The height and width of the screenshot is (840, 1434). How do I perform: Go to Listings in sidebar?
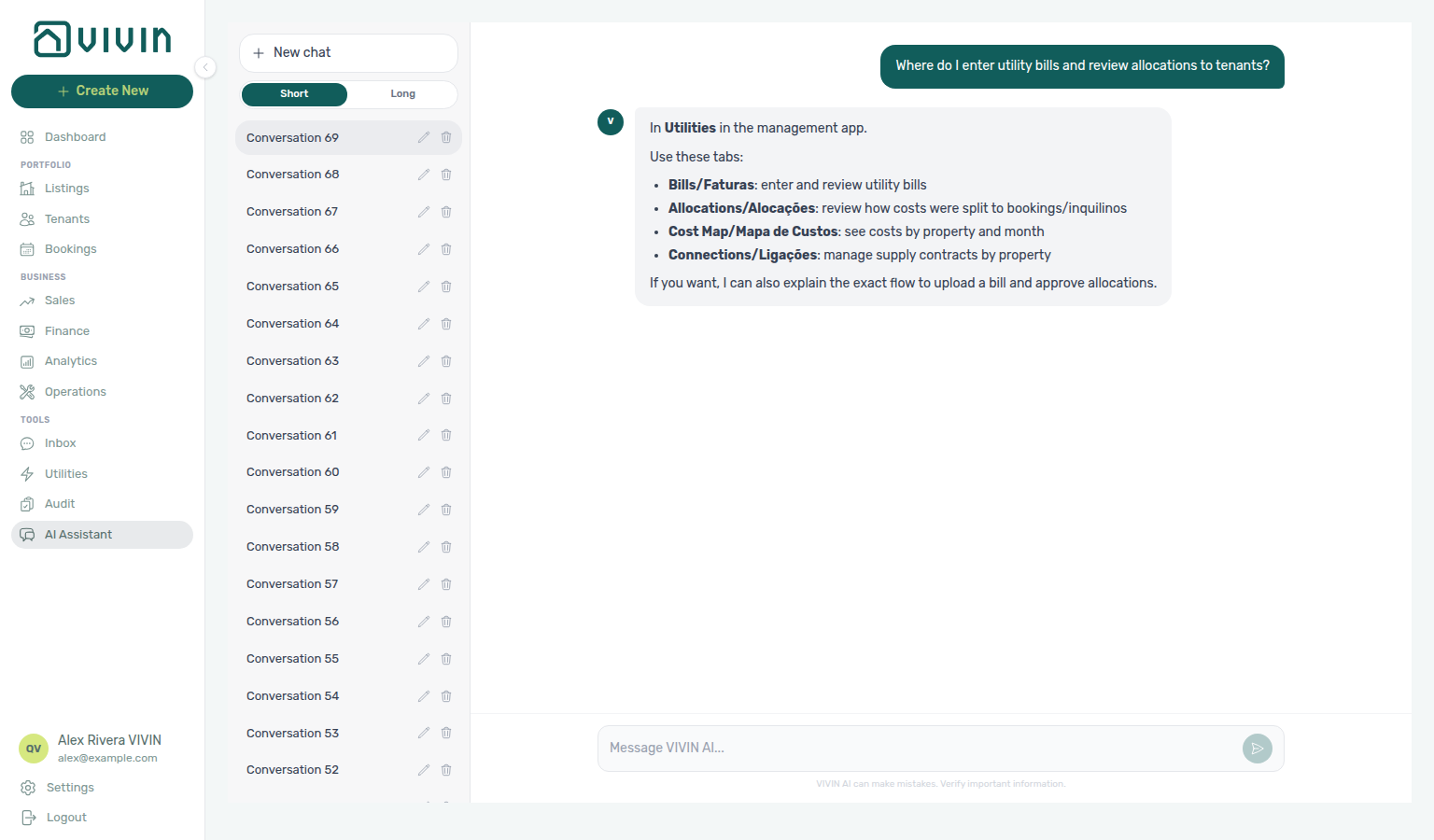click(102, 189)
